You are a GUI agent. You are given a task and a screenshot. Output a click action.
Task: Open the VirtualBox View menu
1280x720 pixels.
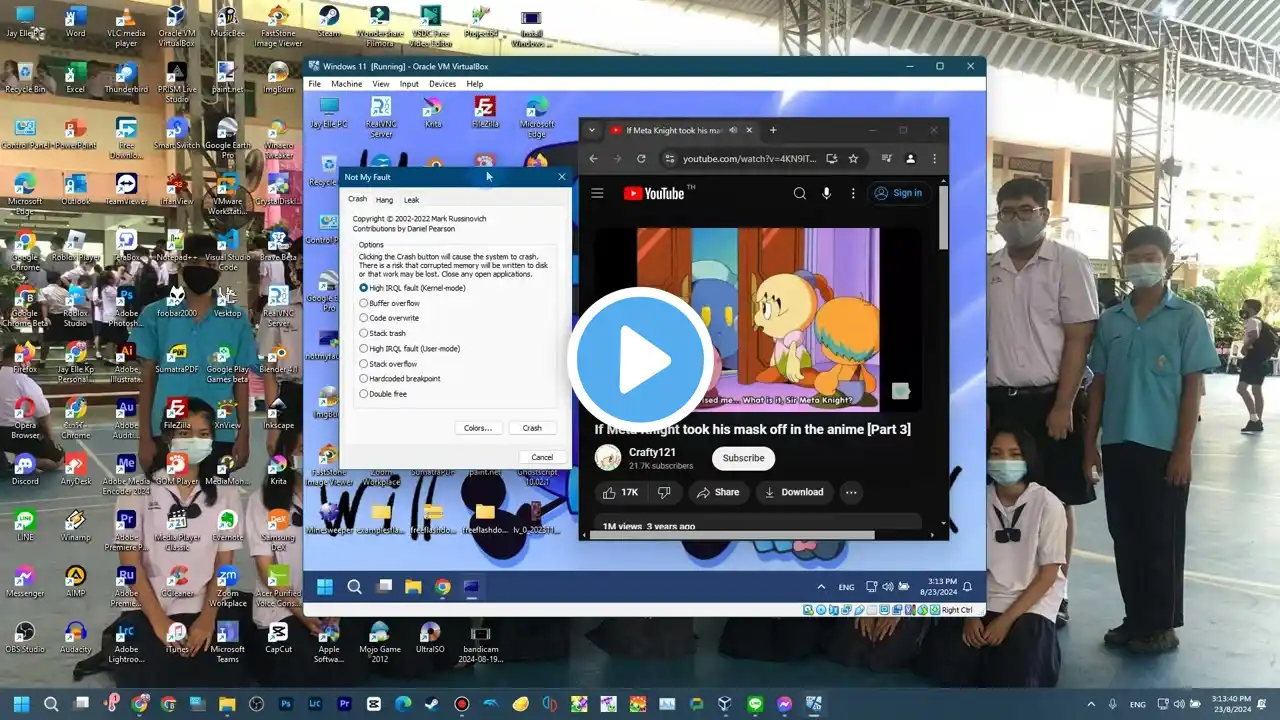[381, 84]
